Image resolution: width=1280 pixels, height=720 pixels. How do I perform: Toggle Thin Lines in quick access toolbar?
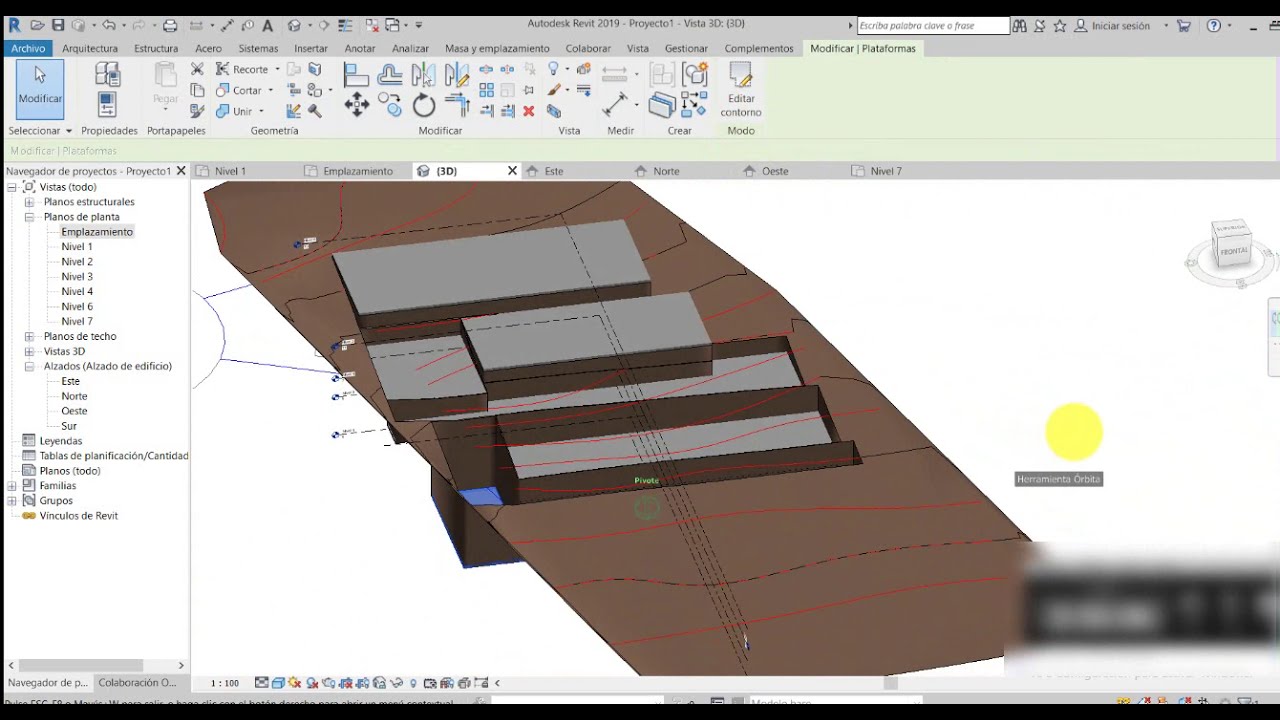point(344,25)
